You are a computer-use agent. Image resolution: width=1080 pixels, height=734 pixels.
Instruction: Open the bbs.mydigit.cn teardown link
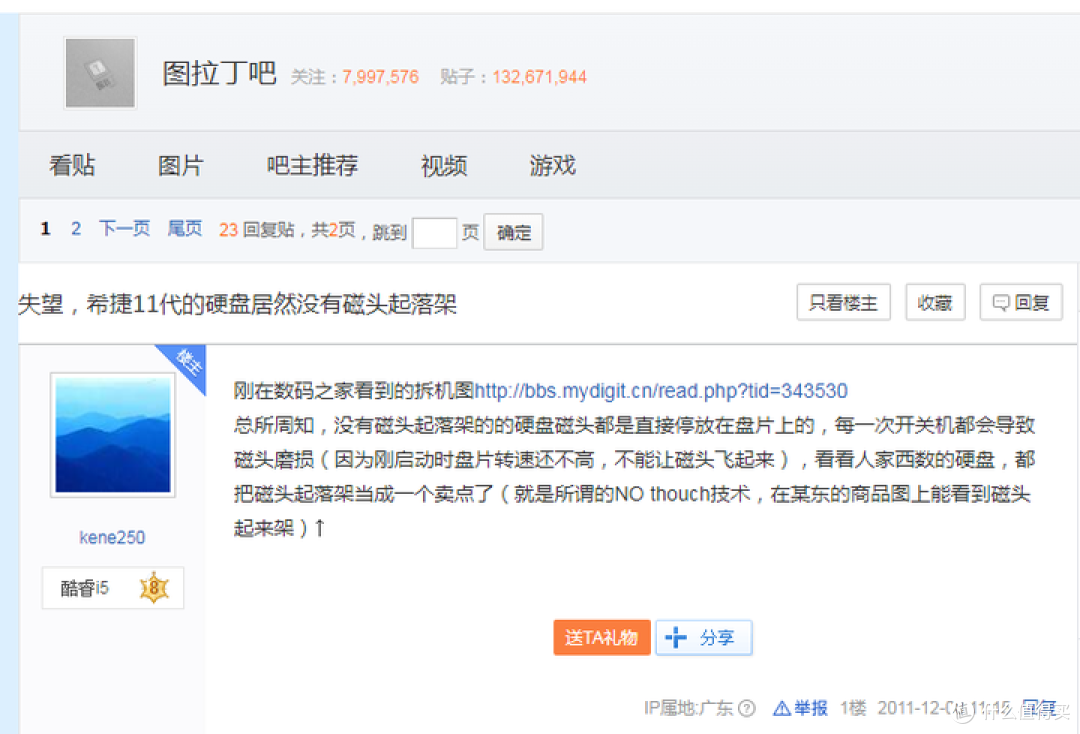661,391
